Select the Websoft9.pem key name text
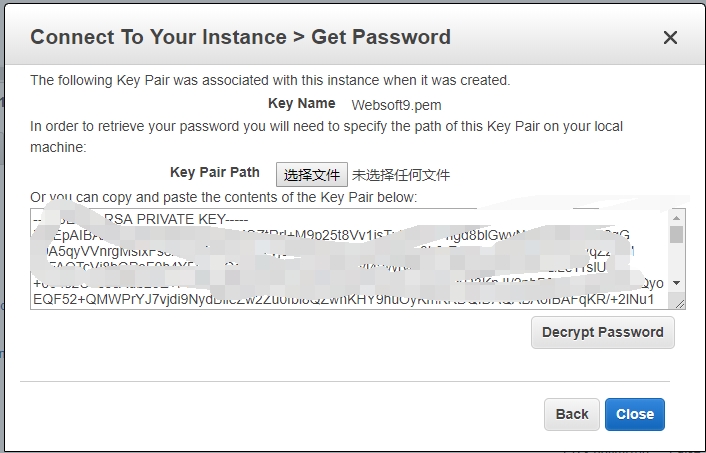The image size is (706, 453). (396, 104)
